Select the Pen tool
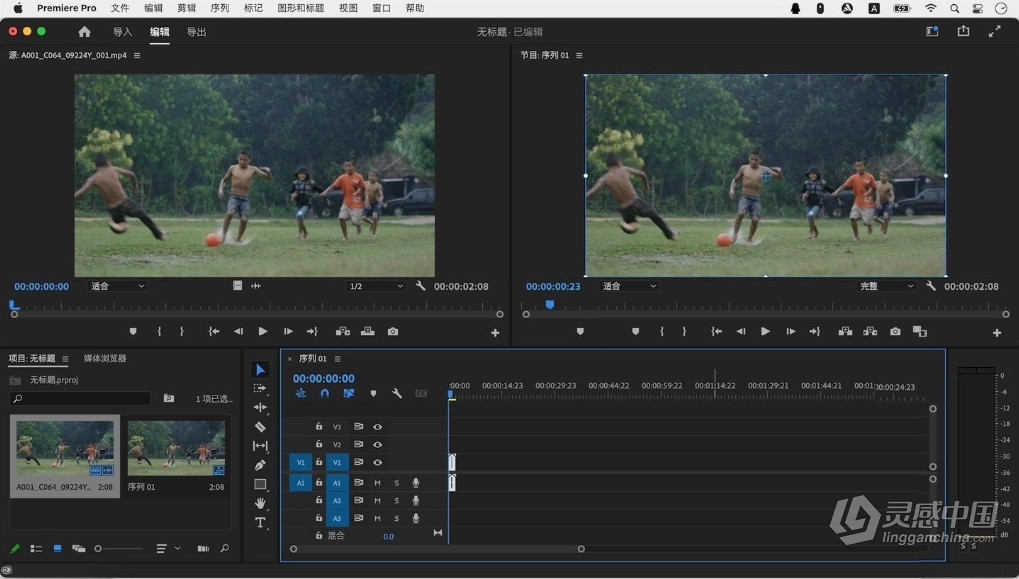 tap(260, 465)
